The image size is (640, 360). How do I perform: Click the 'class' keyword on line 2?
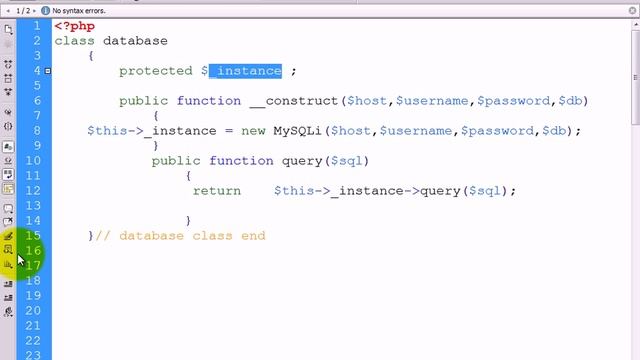pyautogui.click(x=75, y=41)
